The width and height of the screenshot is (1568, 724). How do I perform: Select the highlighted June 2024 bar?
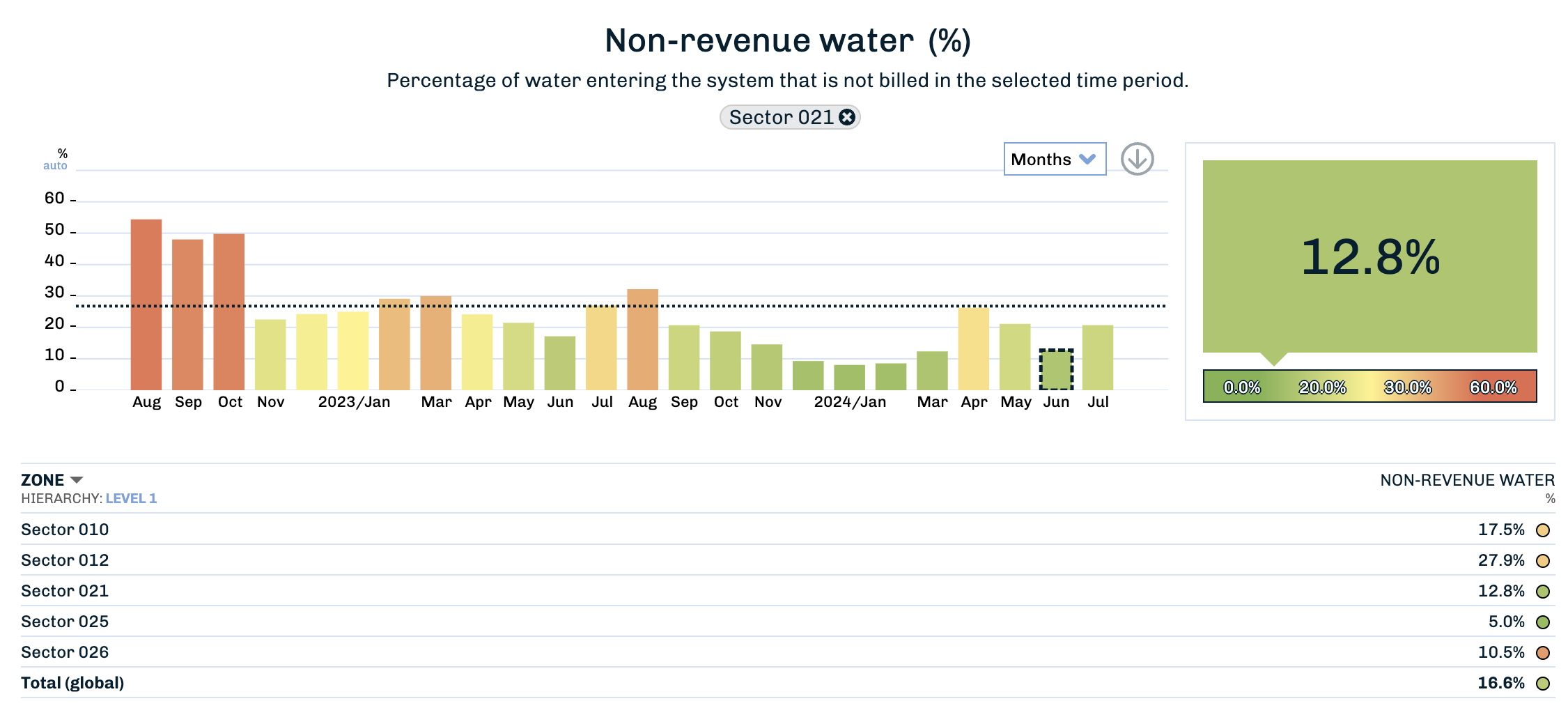pos(1056,370)
